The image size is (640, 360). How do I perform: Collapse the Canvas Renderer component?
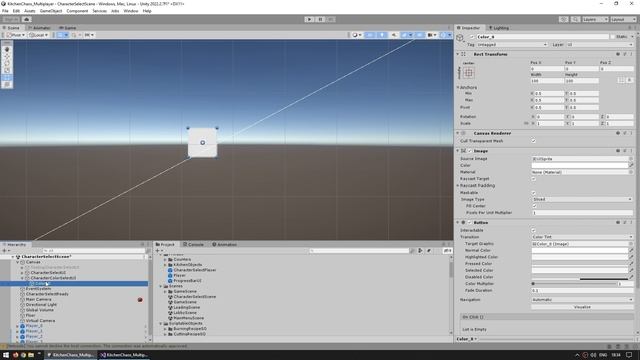[x=458, y=133]
